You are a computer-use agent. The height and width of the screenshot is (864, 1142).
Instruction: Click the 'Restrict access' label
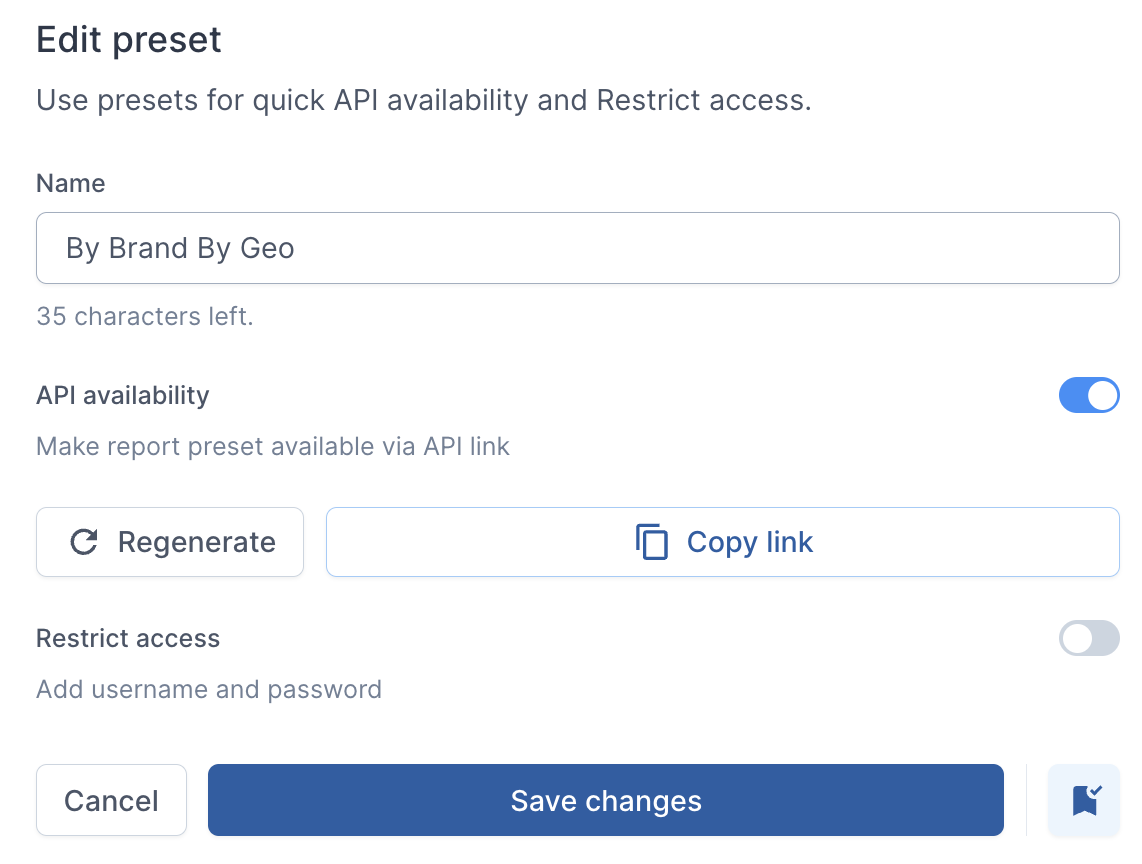point(128,638)
